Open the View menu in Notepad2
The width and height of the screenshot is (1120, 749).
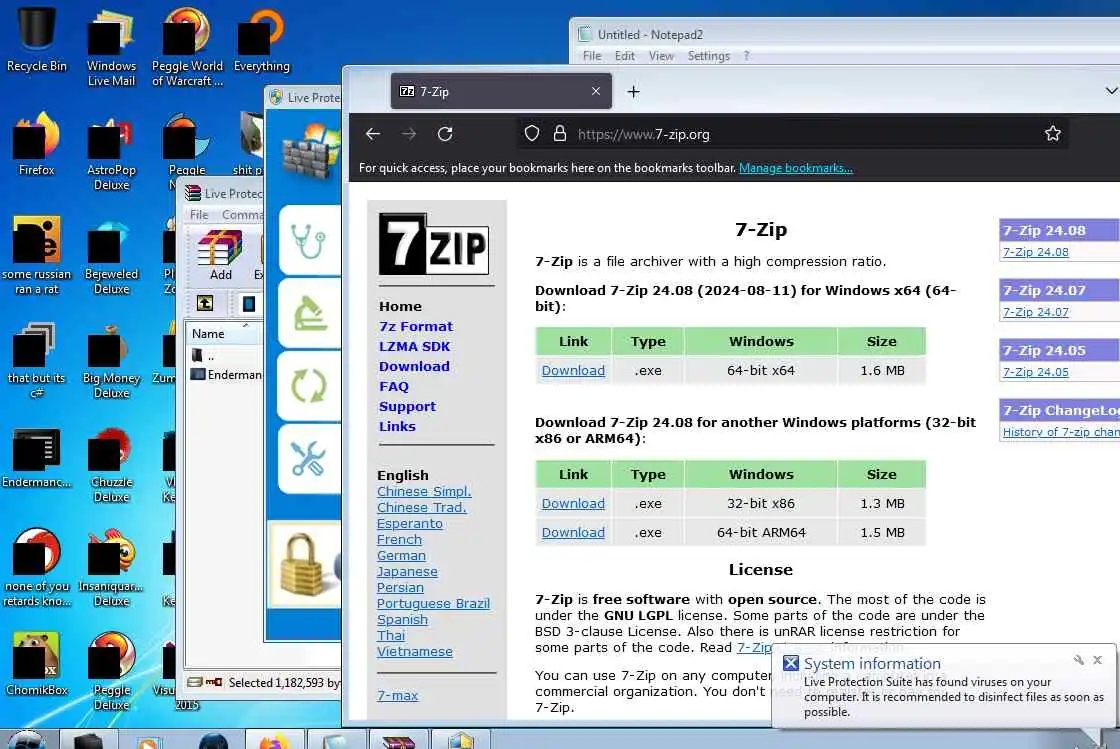pos(661,56)
